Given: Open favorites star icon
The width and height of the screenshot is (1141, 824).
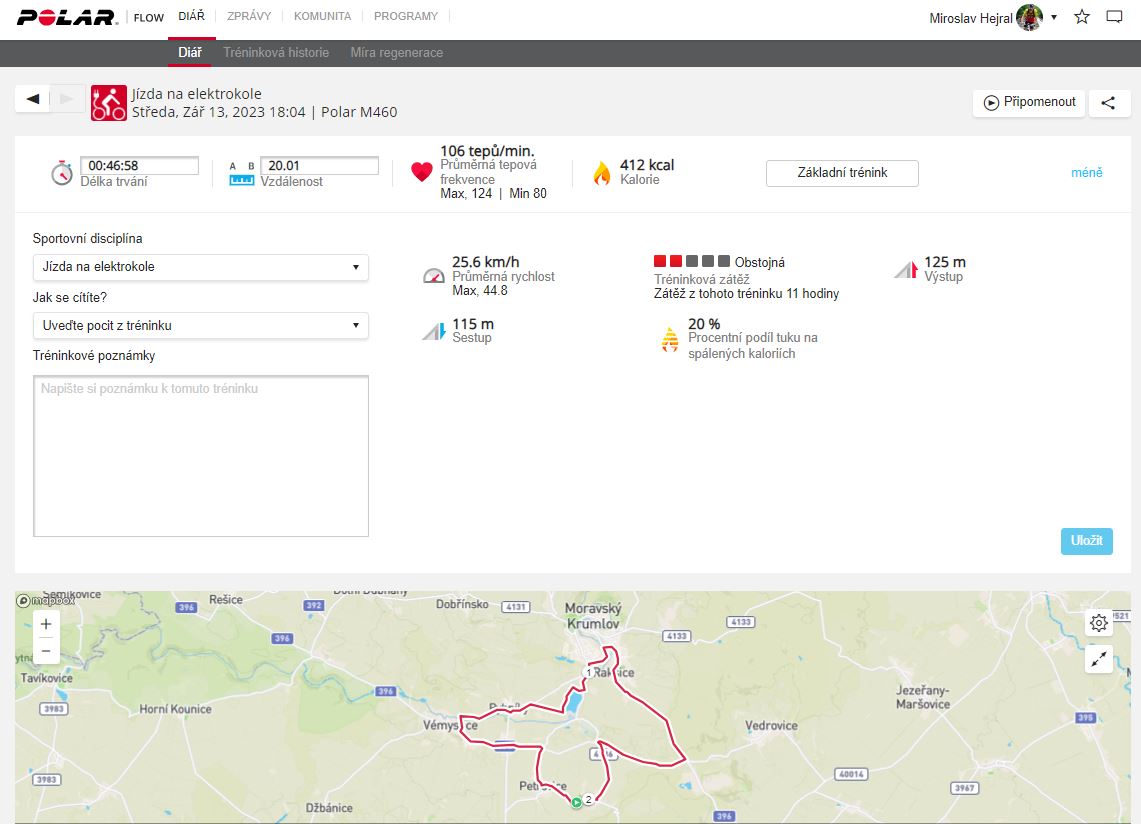Looking at the screenshot, I should 1082,17.
